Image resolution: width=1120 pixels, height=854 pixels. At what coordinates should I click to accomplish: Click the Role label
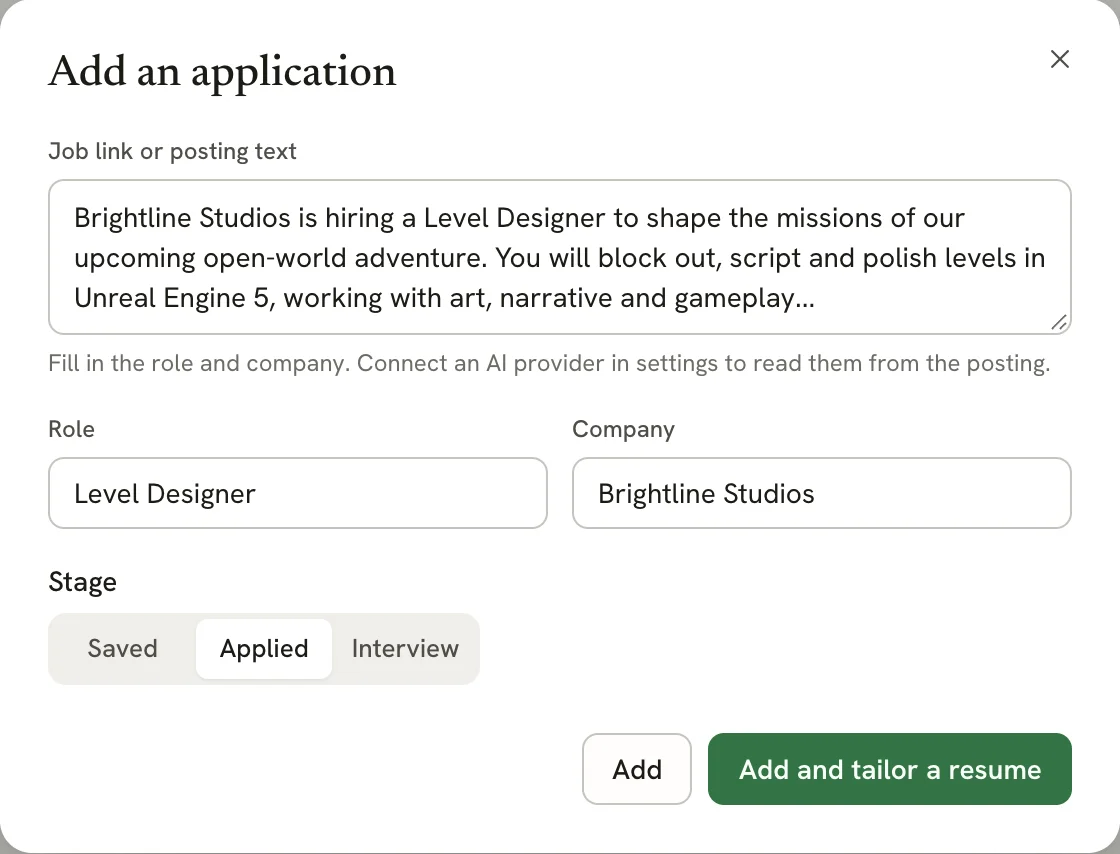pyautogui.click(x=71, y=429)
